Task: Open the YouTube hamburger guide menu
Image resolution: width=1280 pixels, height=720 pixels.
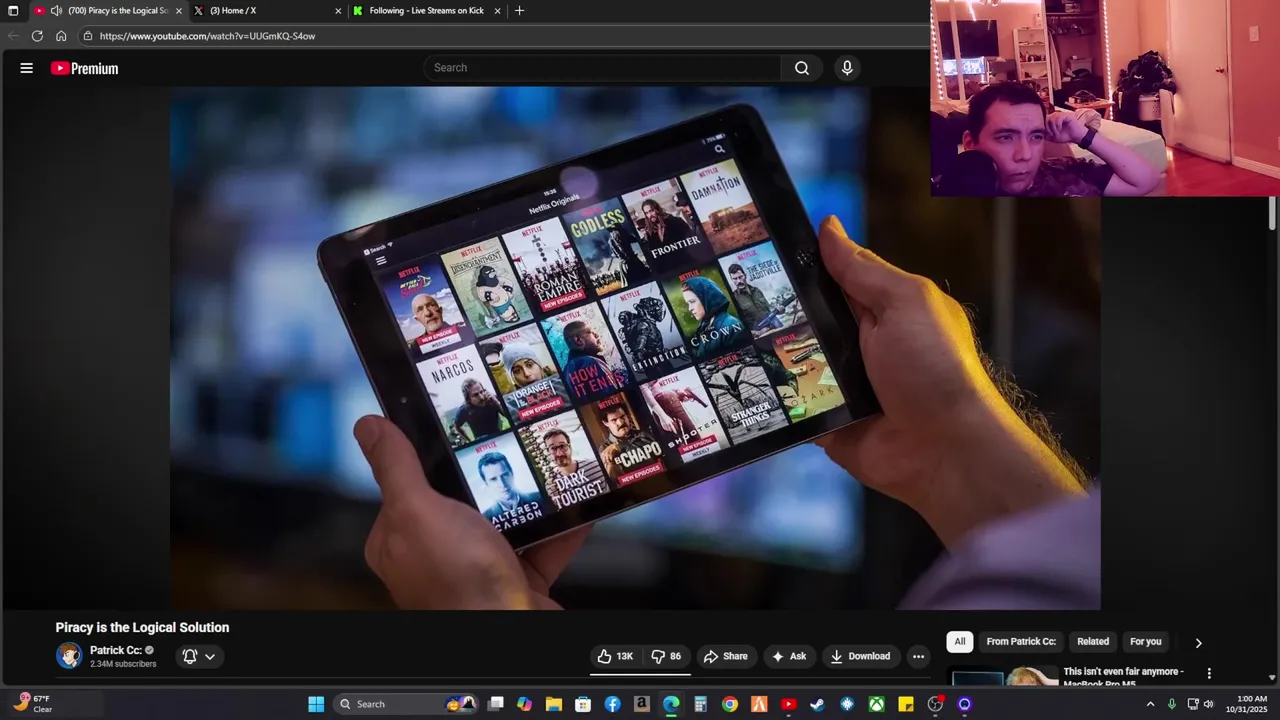Action: coord(27,68)
